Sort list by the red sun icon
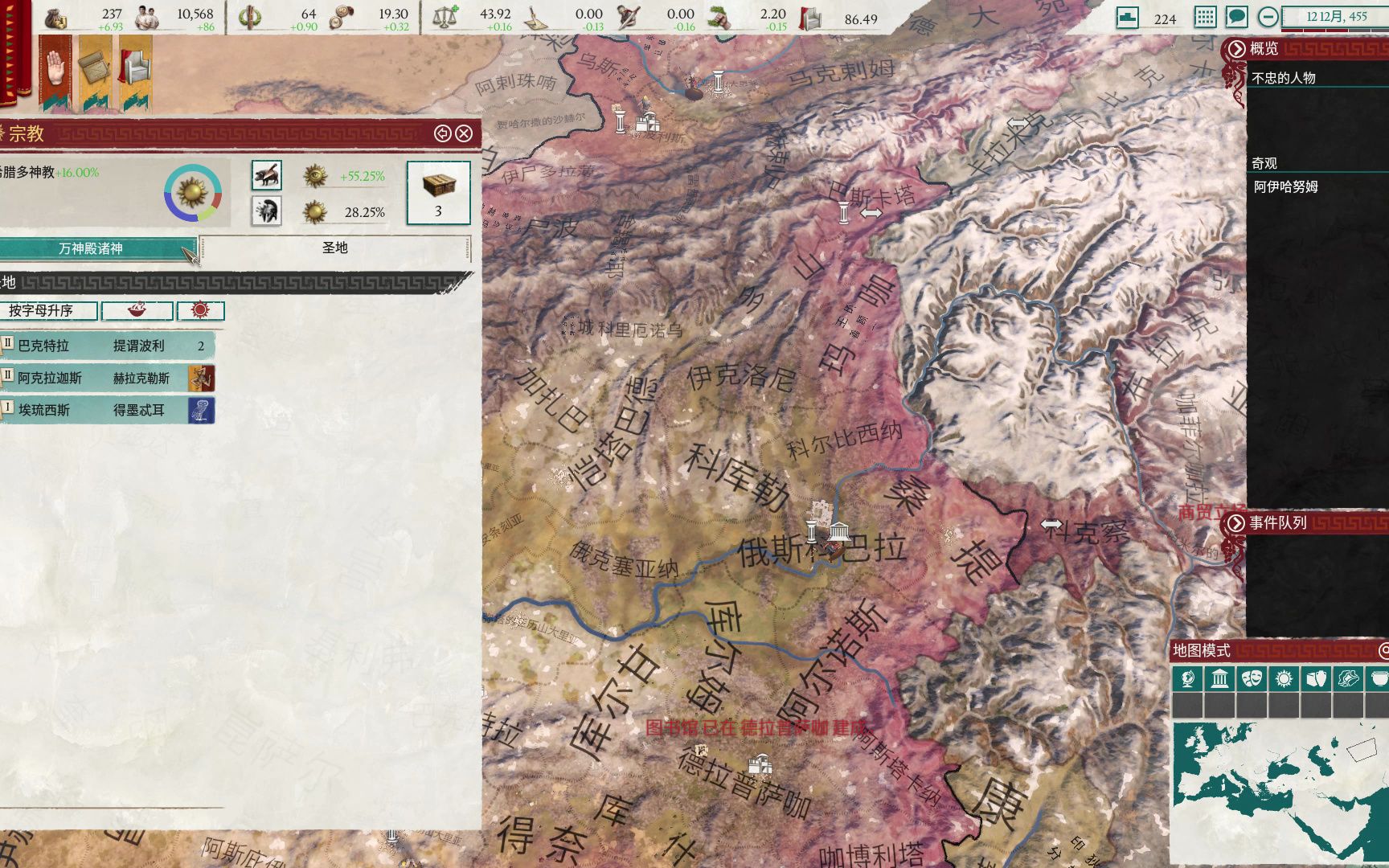 pyautogui.click(x=200, y=310)
